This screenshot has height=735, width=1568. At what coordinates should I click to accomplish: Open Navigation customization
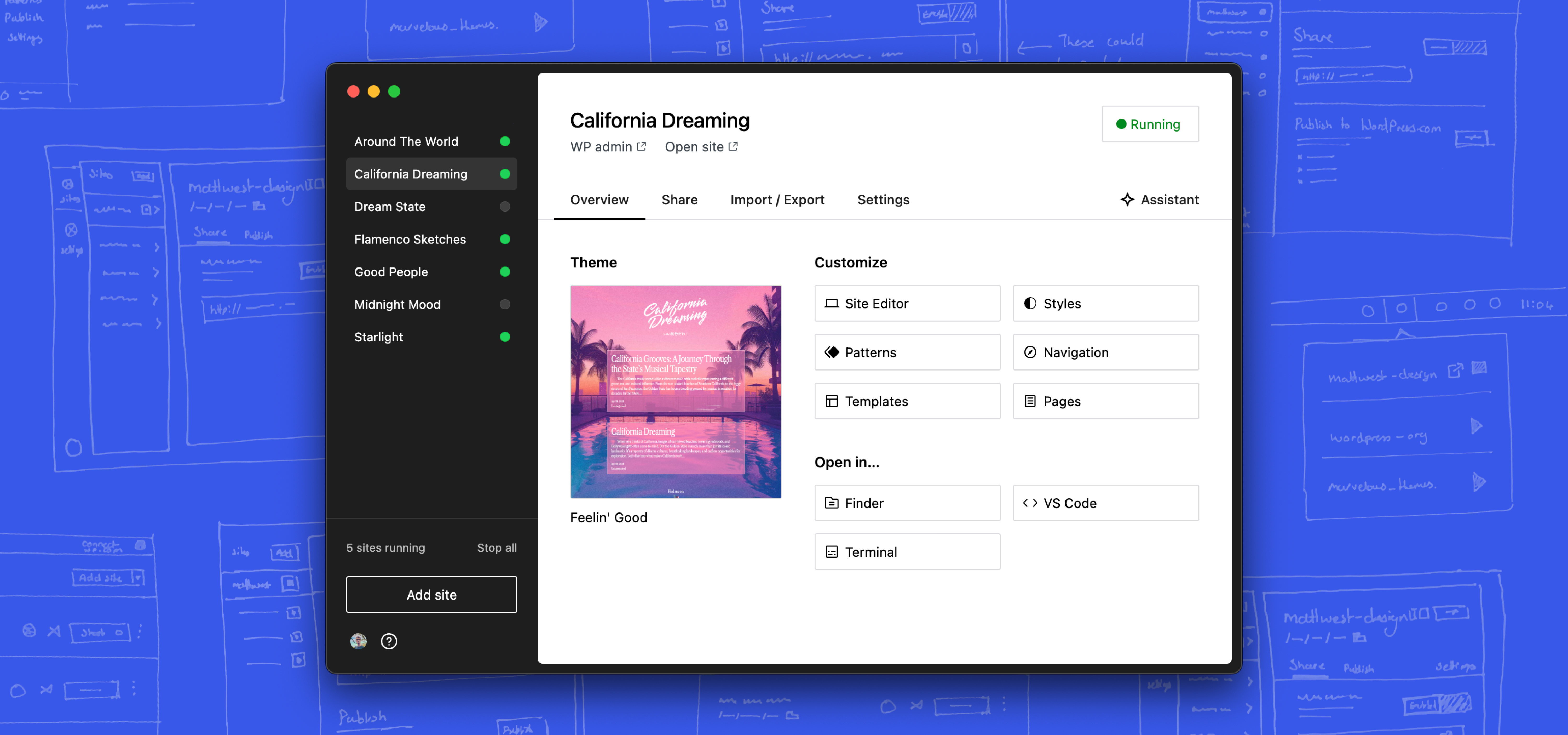pyautogui.click(x=1105, y=352)
